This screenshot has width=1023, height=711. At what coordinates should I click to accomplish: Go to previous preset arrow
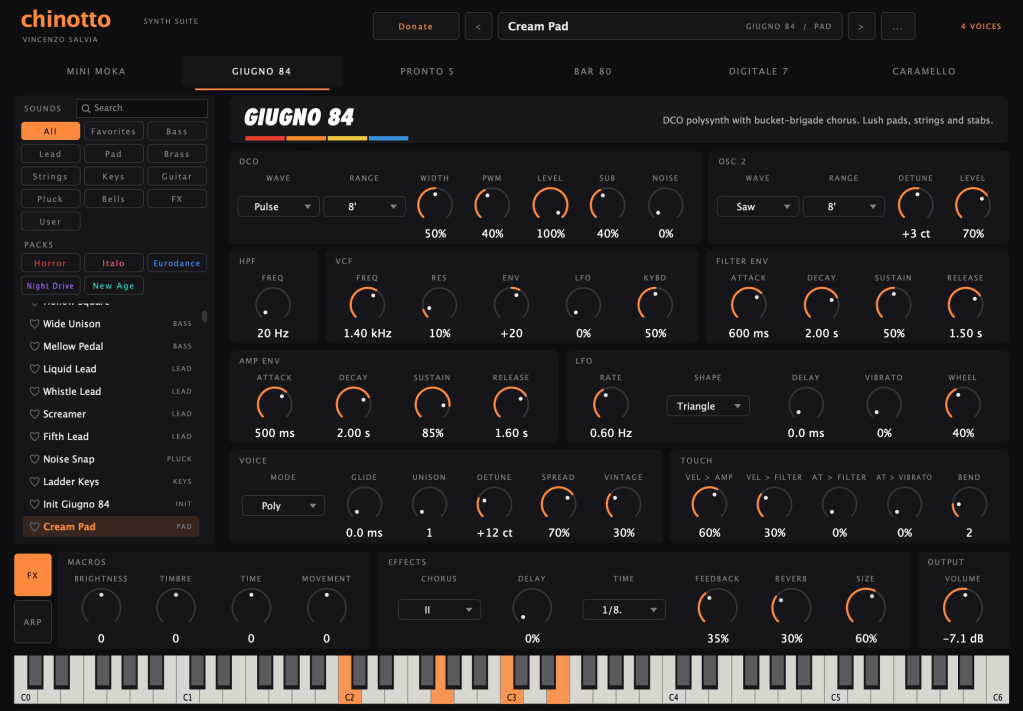[478, 27]
